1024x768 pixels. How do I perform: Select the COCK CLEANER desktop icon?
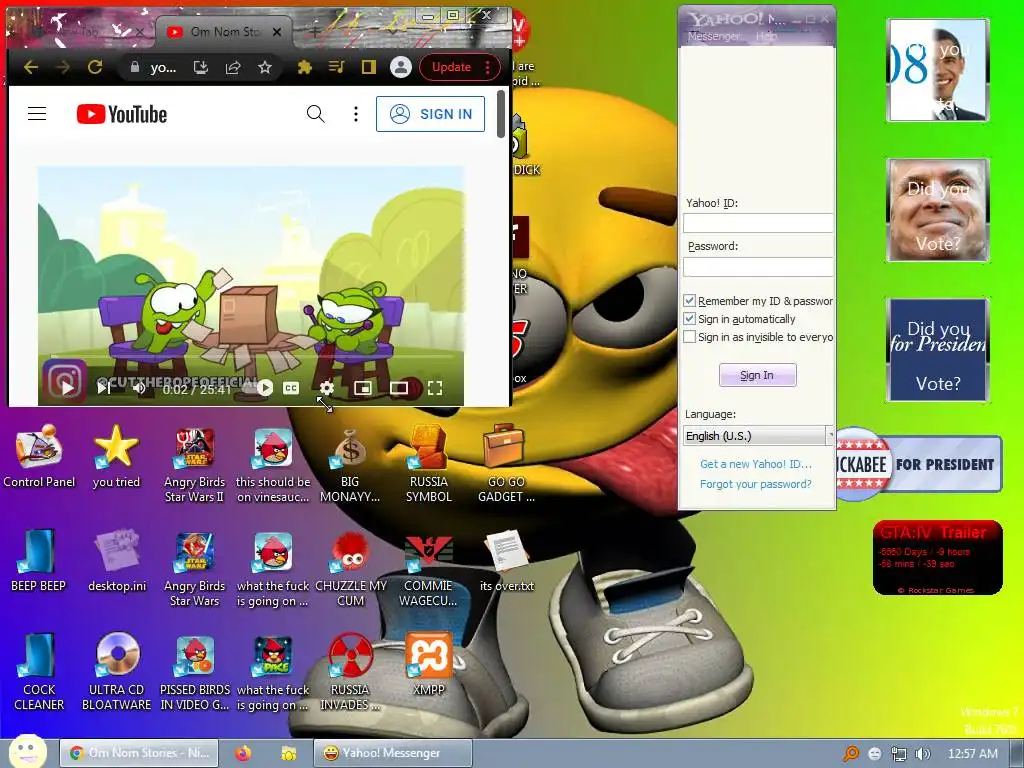[39, 673]
